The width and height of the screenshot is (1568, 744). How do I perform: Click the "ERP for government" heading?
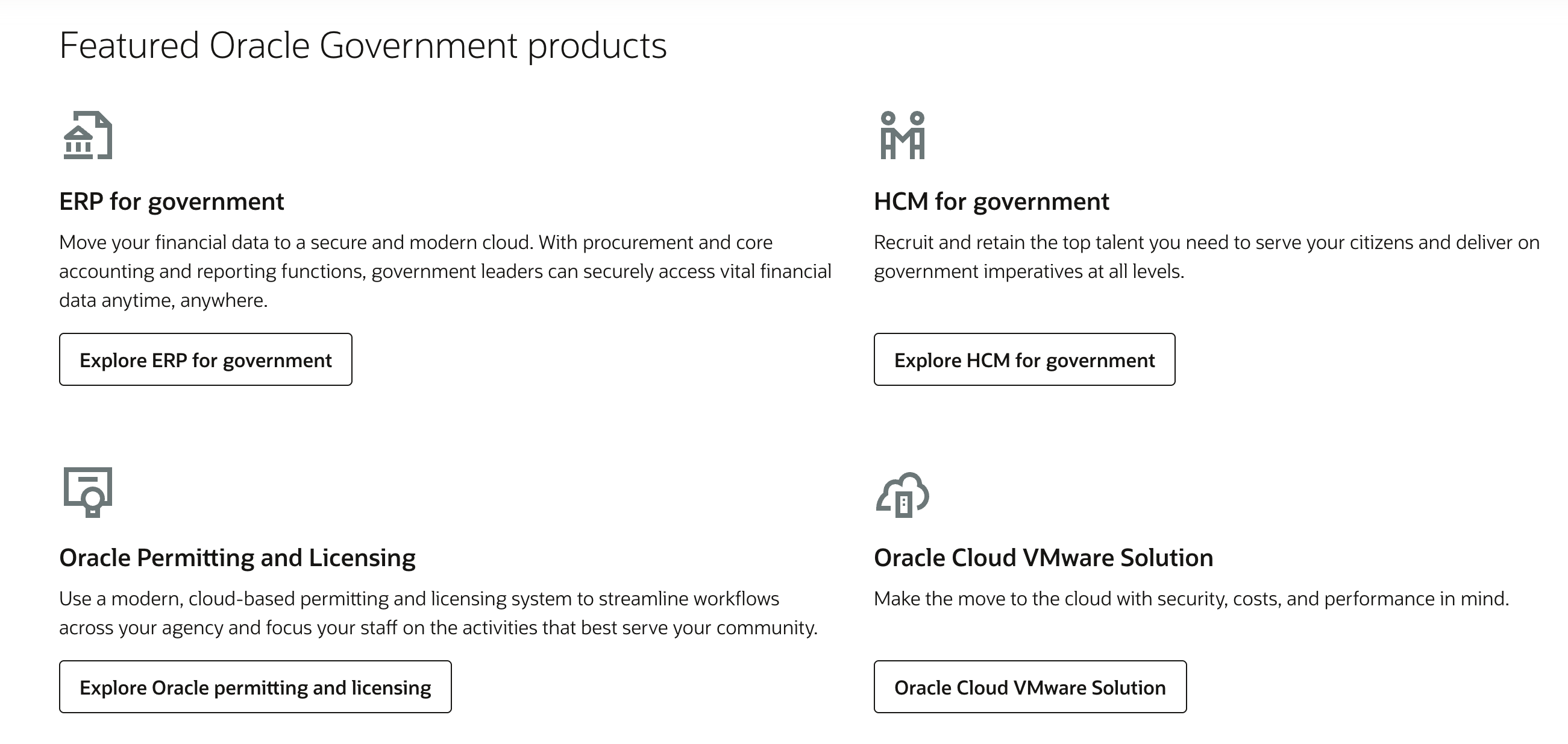pos(172,202)
